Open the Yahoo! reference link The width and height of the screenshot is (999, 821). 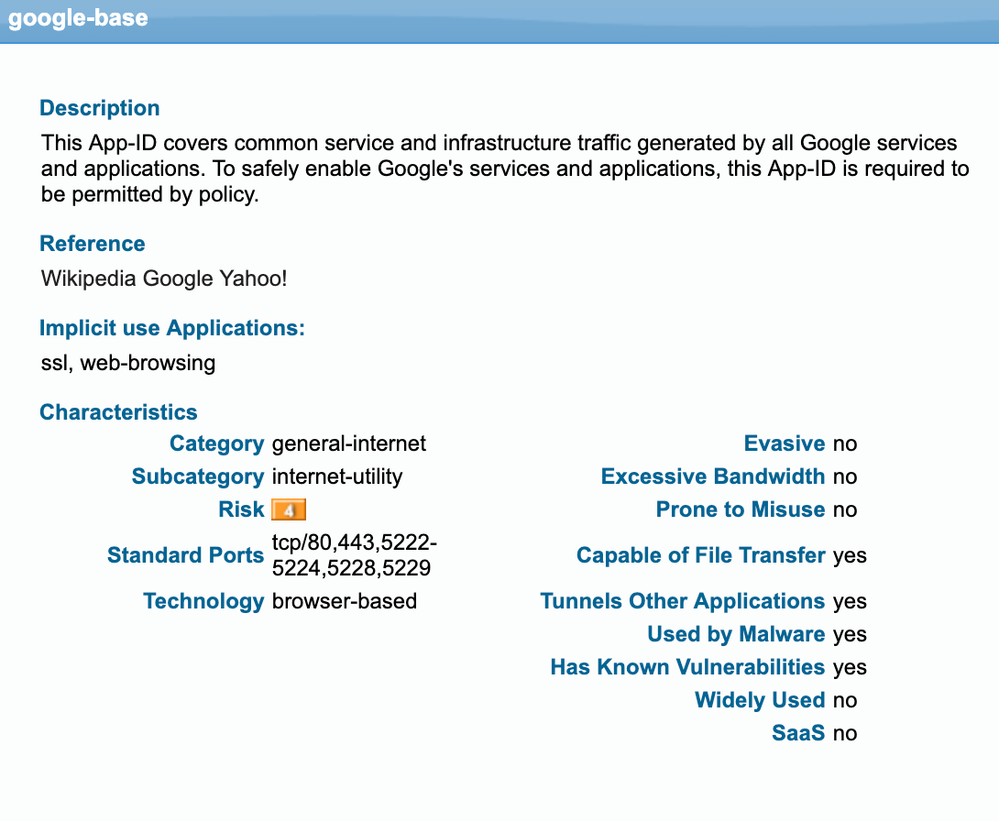coord(253,278)
